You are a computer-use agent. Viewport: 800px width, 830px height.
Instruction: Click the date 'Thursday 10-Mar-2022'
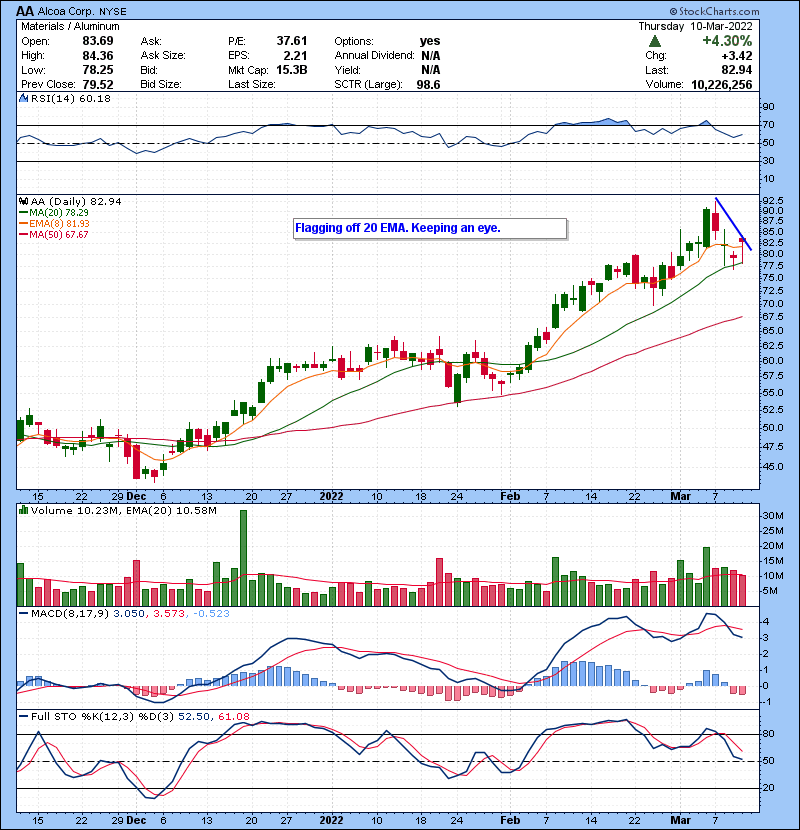[695, 26]
